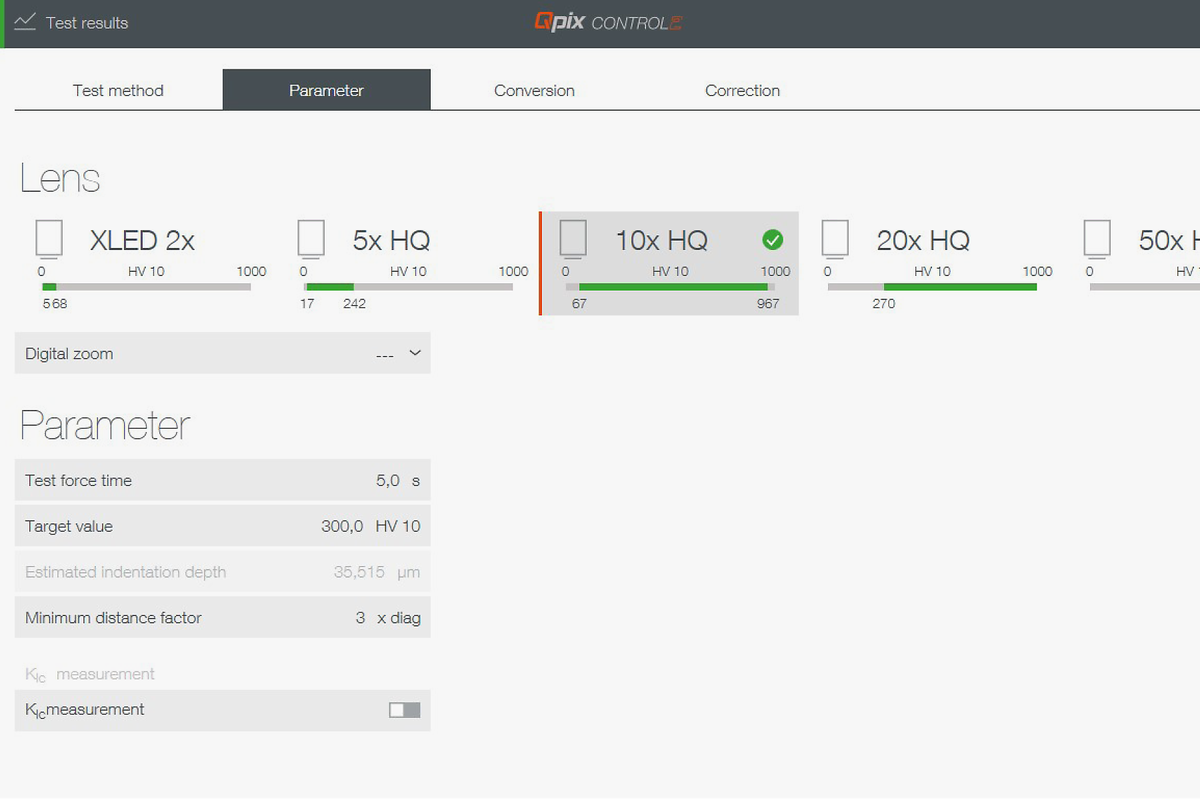Edit the Target value field

pos(342,527)
